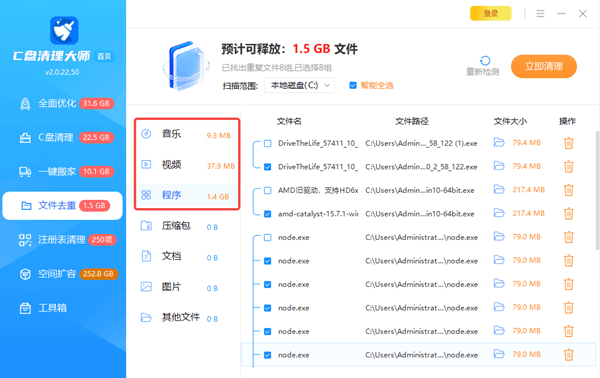600x378 pixels.
Task: Click the path ending in _58_122 (1).exe
Action: (421, 143)
